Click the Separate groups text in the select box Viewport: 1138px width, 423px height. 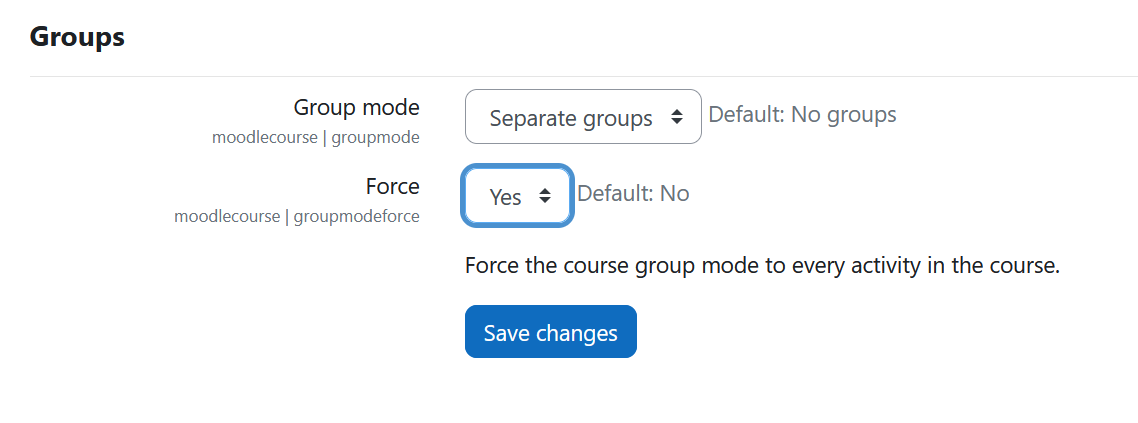point(571,118)
